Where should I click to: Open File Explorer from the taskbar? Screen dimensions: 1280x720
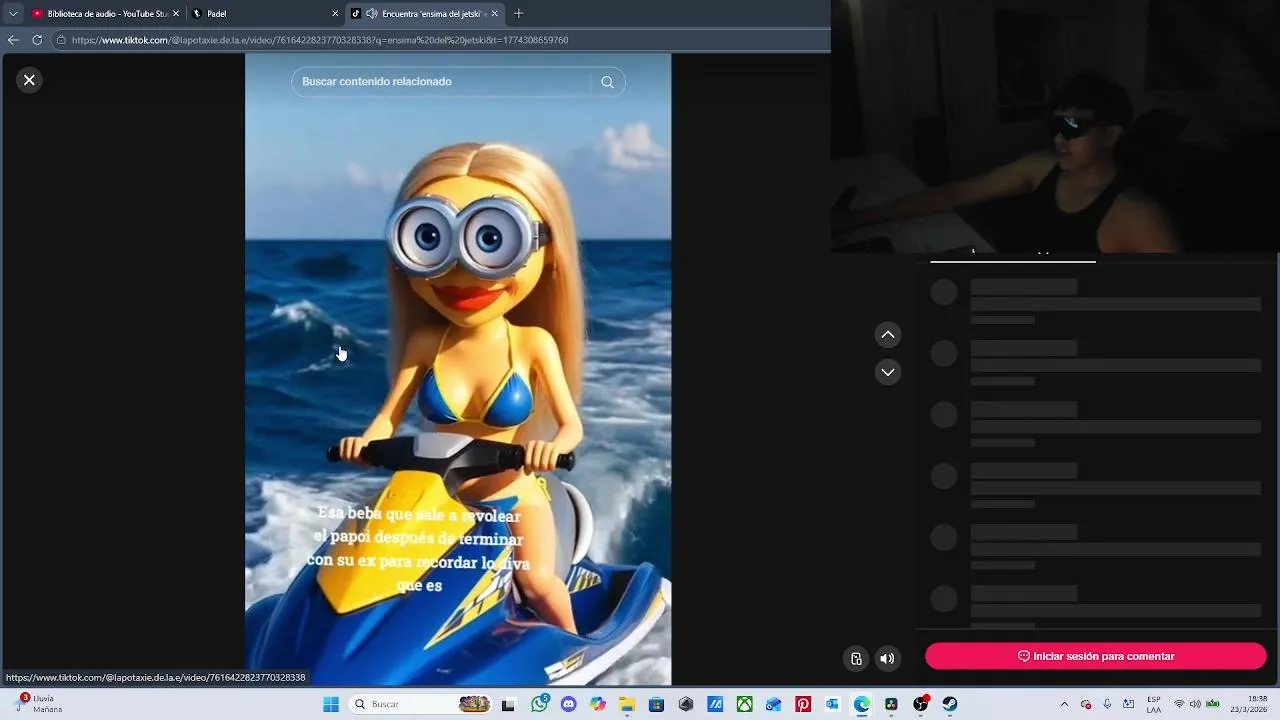[627, 704]
